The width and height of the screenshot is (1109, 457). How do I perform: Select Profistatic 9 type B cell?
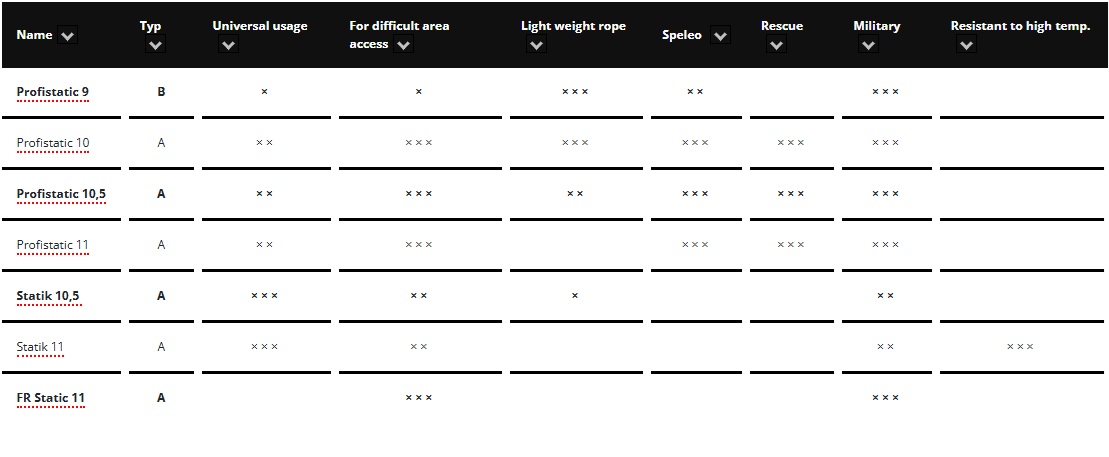pyautogui.click(x=161, y=92)
